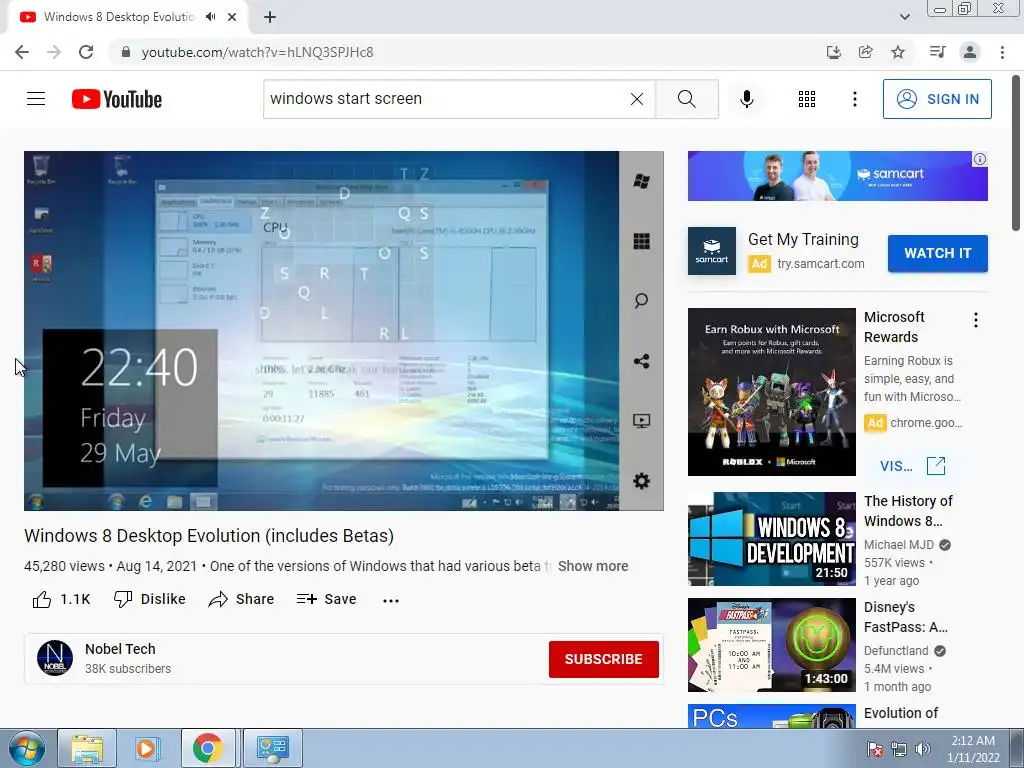This screenshot has width=1024, height=768.
Task: Open the Michael MJD channel name
Action: [x=899, y=545]
